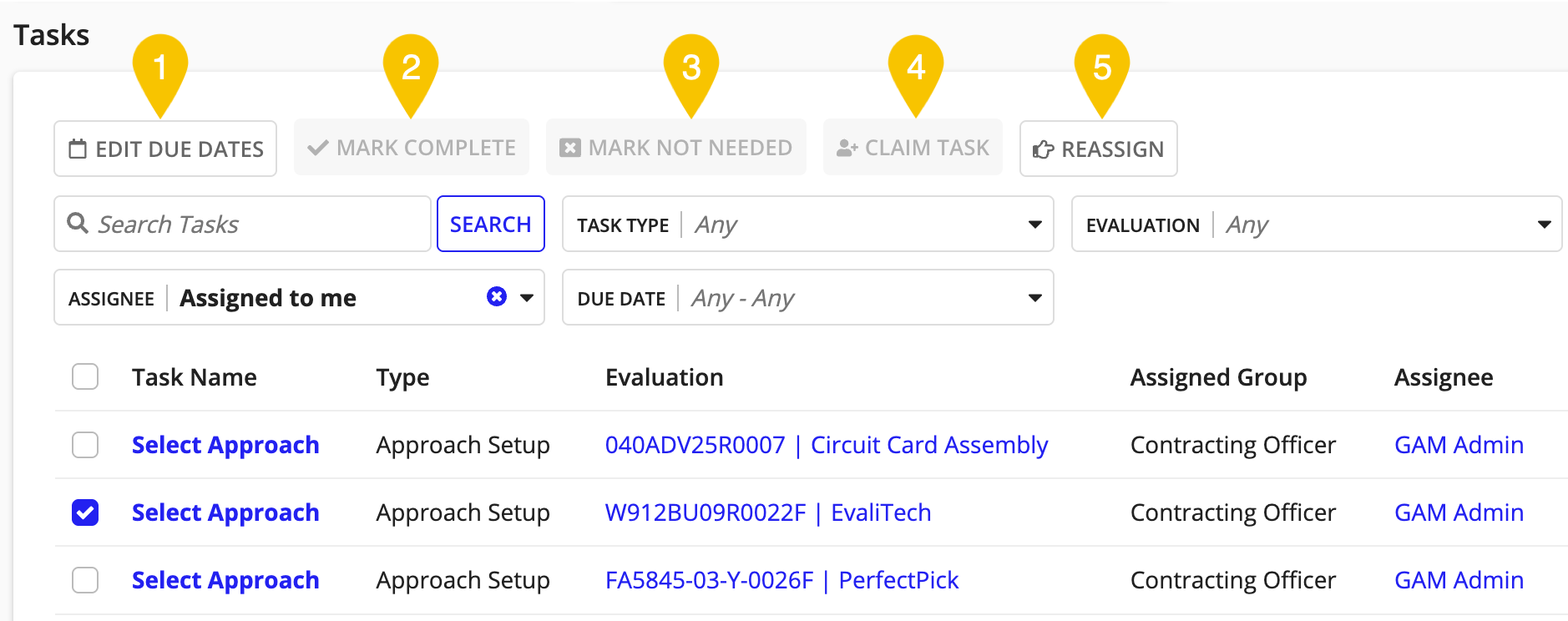
Task: Click the Search Tasks input field
Action: coord(242,224)
